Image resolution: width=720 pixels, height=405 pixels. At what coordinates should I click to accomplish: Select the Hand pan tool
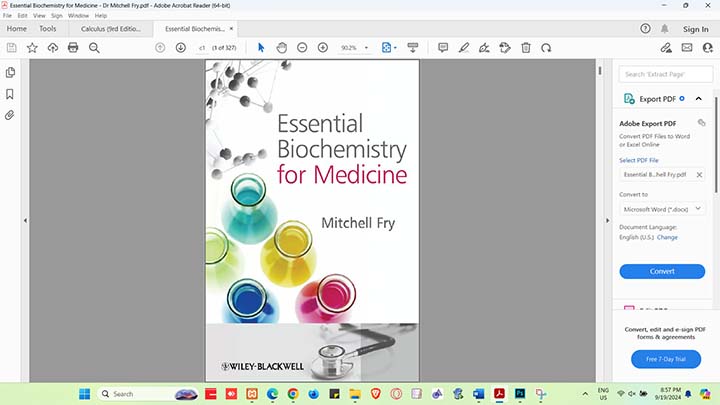click(x=282, y=47)
